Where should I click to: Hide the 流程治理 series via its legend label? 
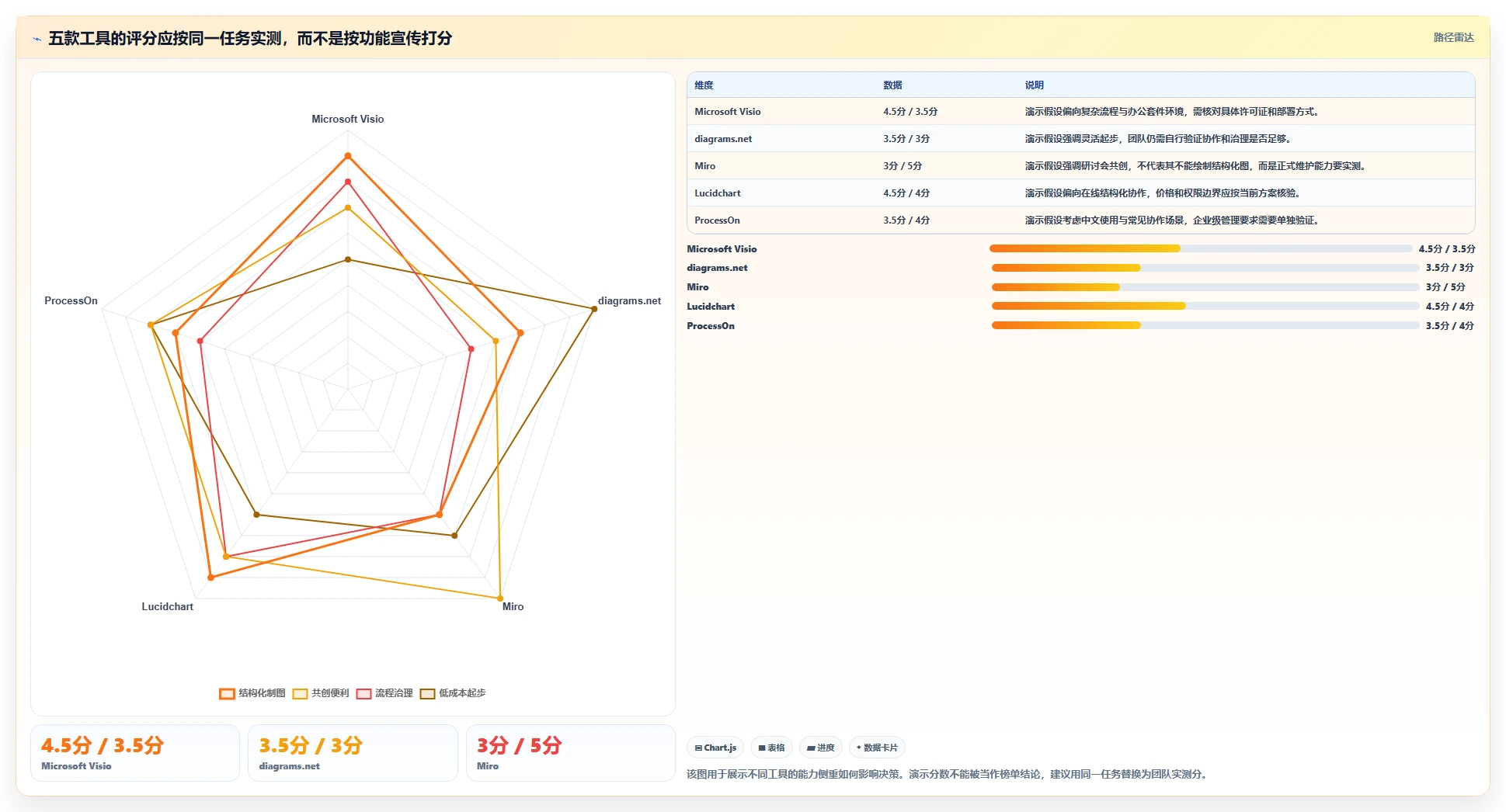click(x=394, y=693)
